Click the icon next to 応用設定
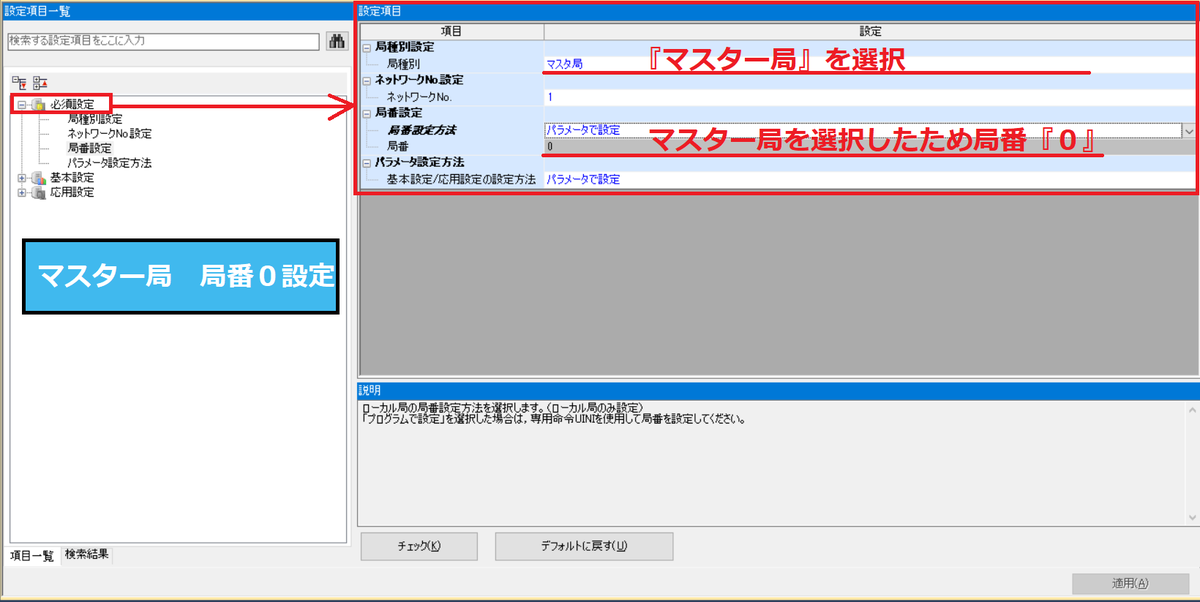1200x602 pixels. tap(38, 191)
